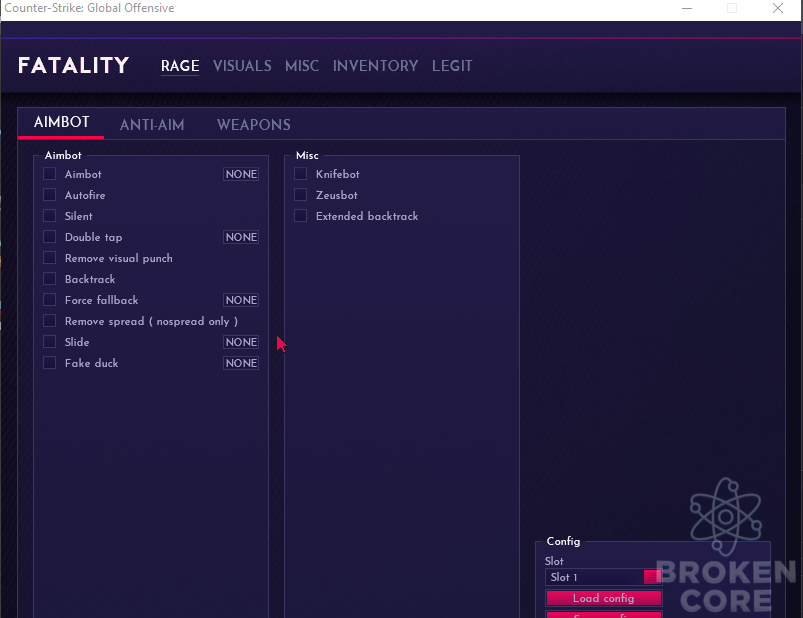
Task: Check the Force fallback option
Action: click(x=50, y=300)
